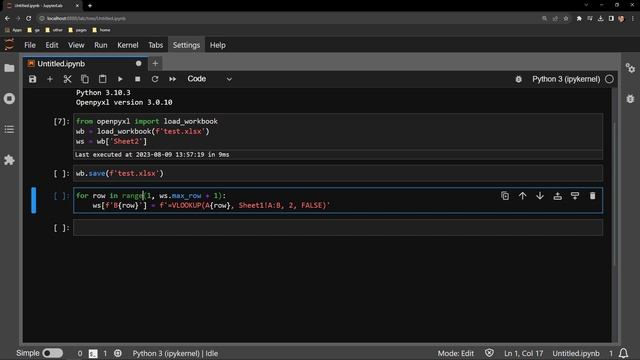Image resolution: width=640 pixels, height=360 pixels.
Task: Open a new launcher with the plus tab button
Action: click(155, 64)
